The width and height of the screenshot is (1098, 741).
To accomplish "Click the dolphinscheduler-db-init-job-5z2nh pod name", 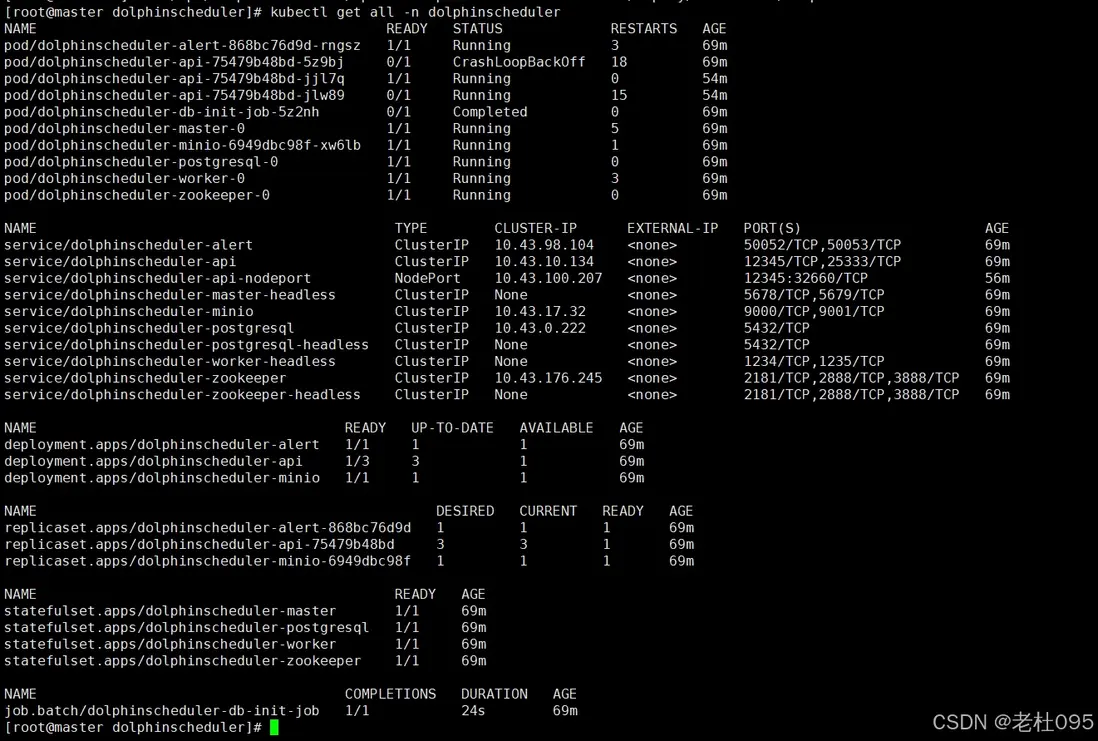I will point(162,112).
